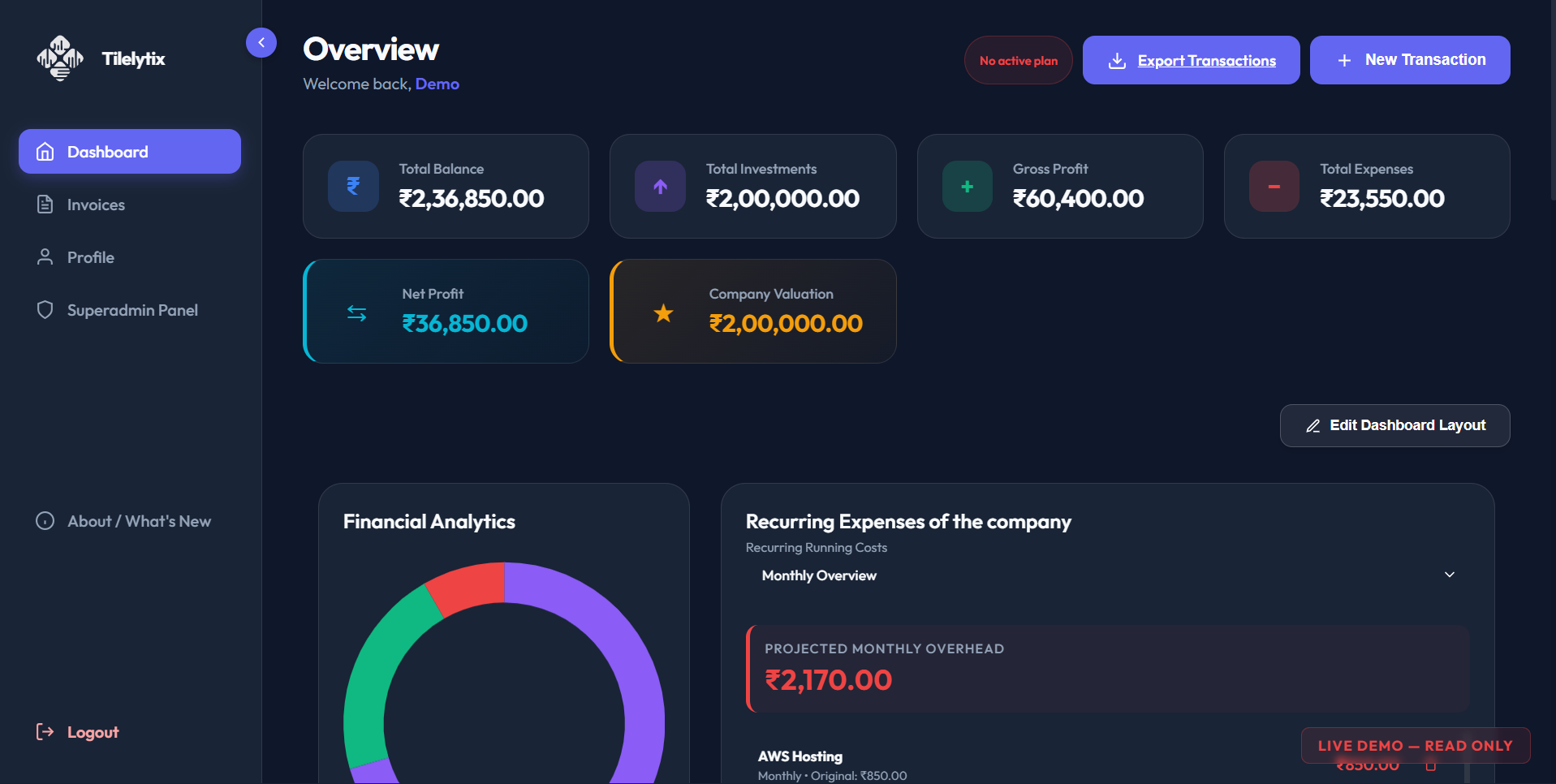The height and width of the screenshot is (784, 1556).
Task: Open About / What's New
Action: [130, 521]
